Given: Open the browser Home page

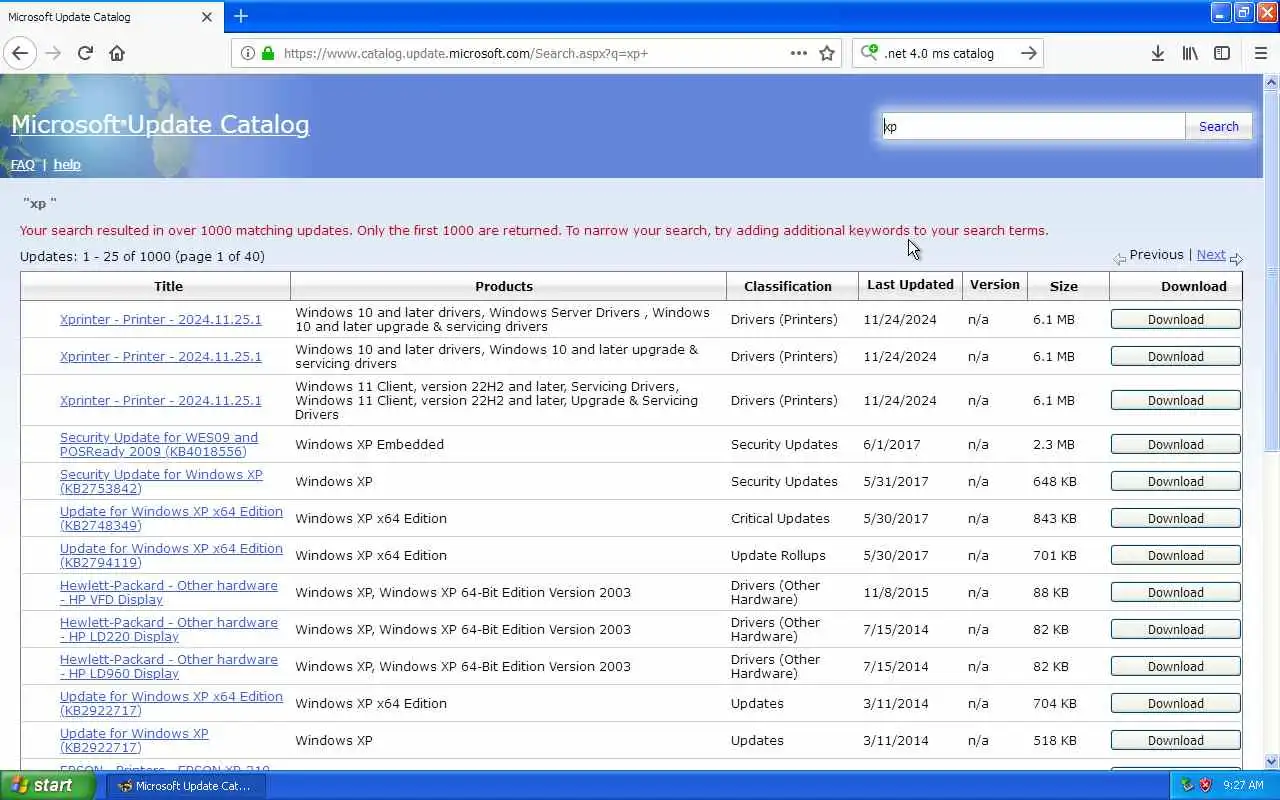Looking at the screenshot, I should coord(117,53).
